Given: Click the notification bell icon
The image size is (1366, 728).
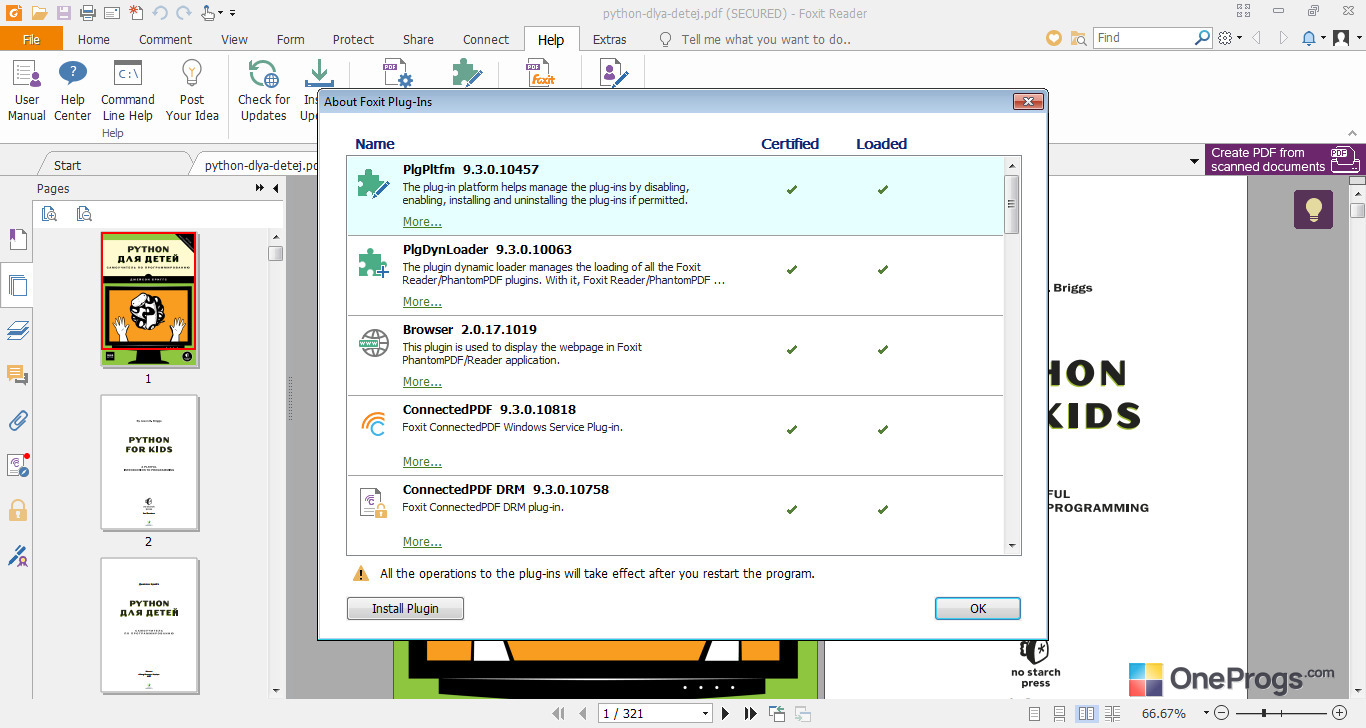Looking at the screenshot, I should coord(1309,38).
